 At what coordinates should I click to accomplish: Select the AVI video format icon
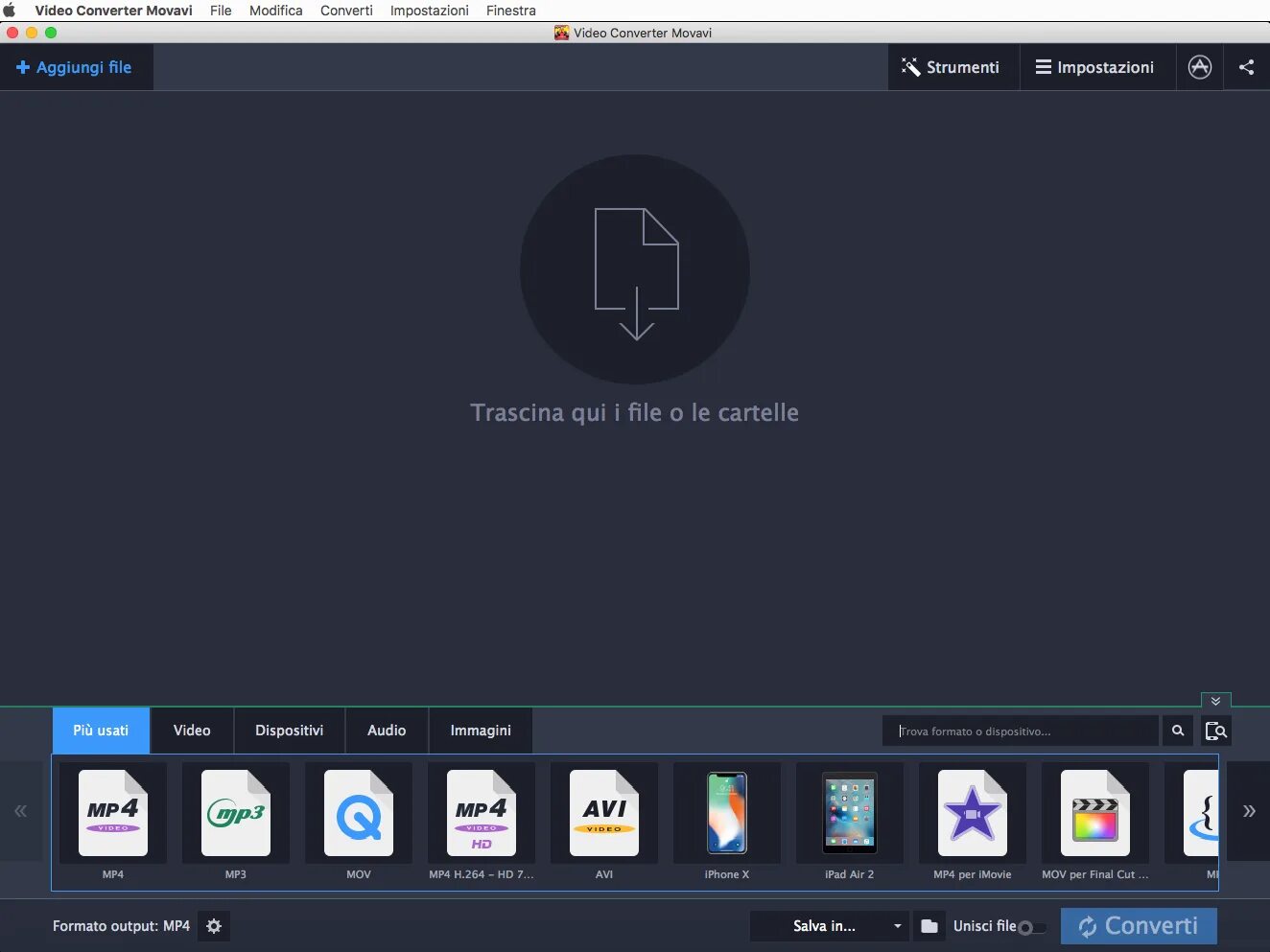coord(604,813)
